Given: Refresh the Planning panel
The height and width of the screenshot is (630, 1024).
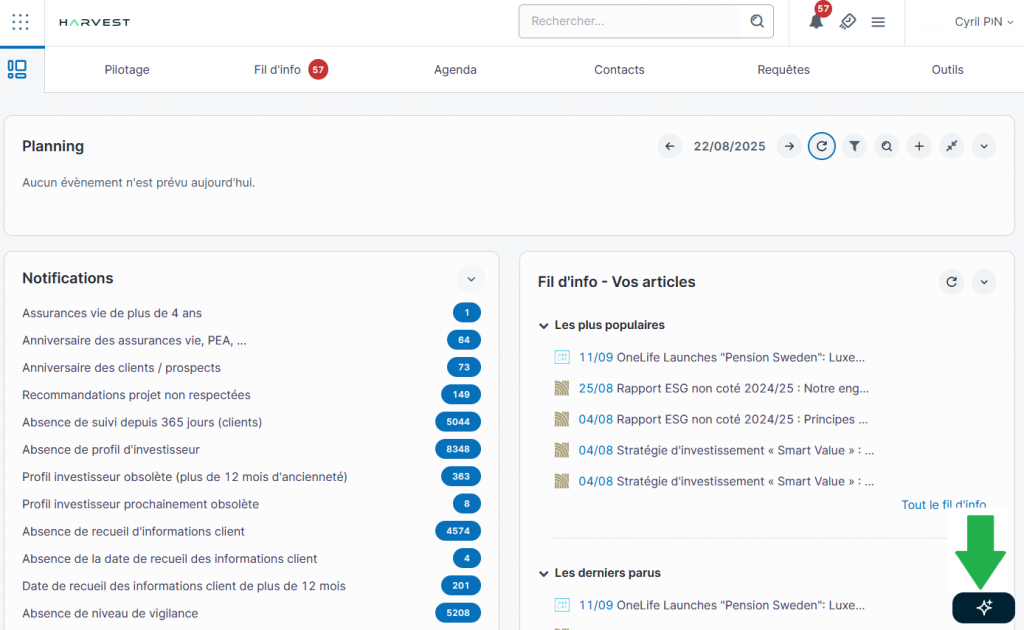Looking at the screenshot, I should click(x=821, y=146).
